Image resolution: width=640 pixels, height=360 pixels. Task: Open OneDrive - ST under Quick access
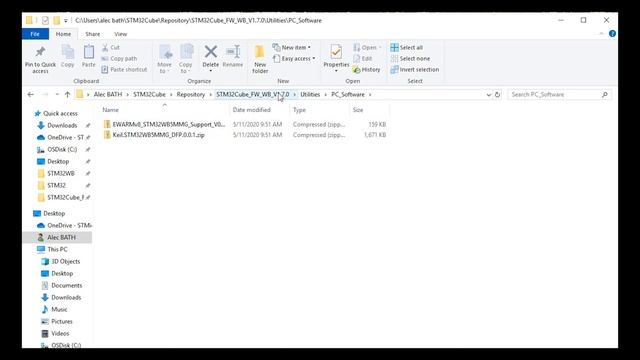65,138
